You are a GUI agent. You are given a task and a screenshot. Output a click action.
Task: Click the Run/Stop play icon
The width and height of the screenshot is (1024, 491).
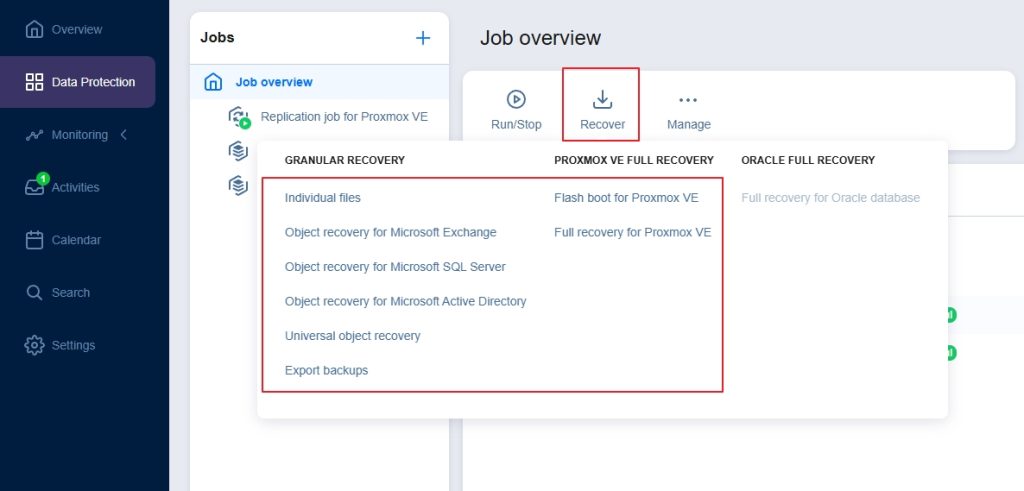point(516,99)
